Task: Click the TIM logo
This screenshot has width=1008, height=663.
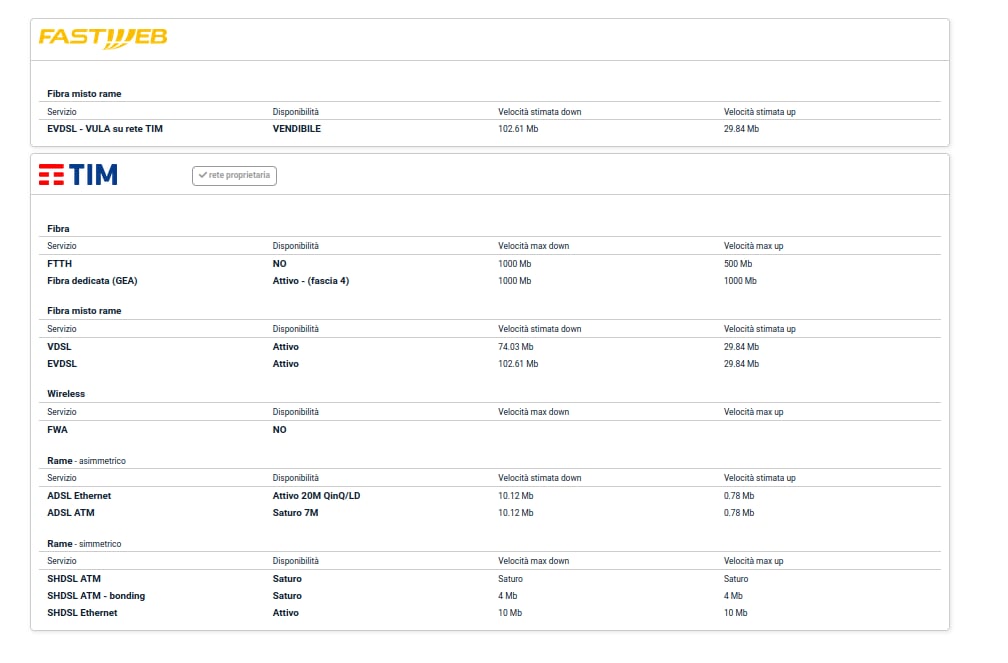Action: (78, 175)
